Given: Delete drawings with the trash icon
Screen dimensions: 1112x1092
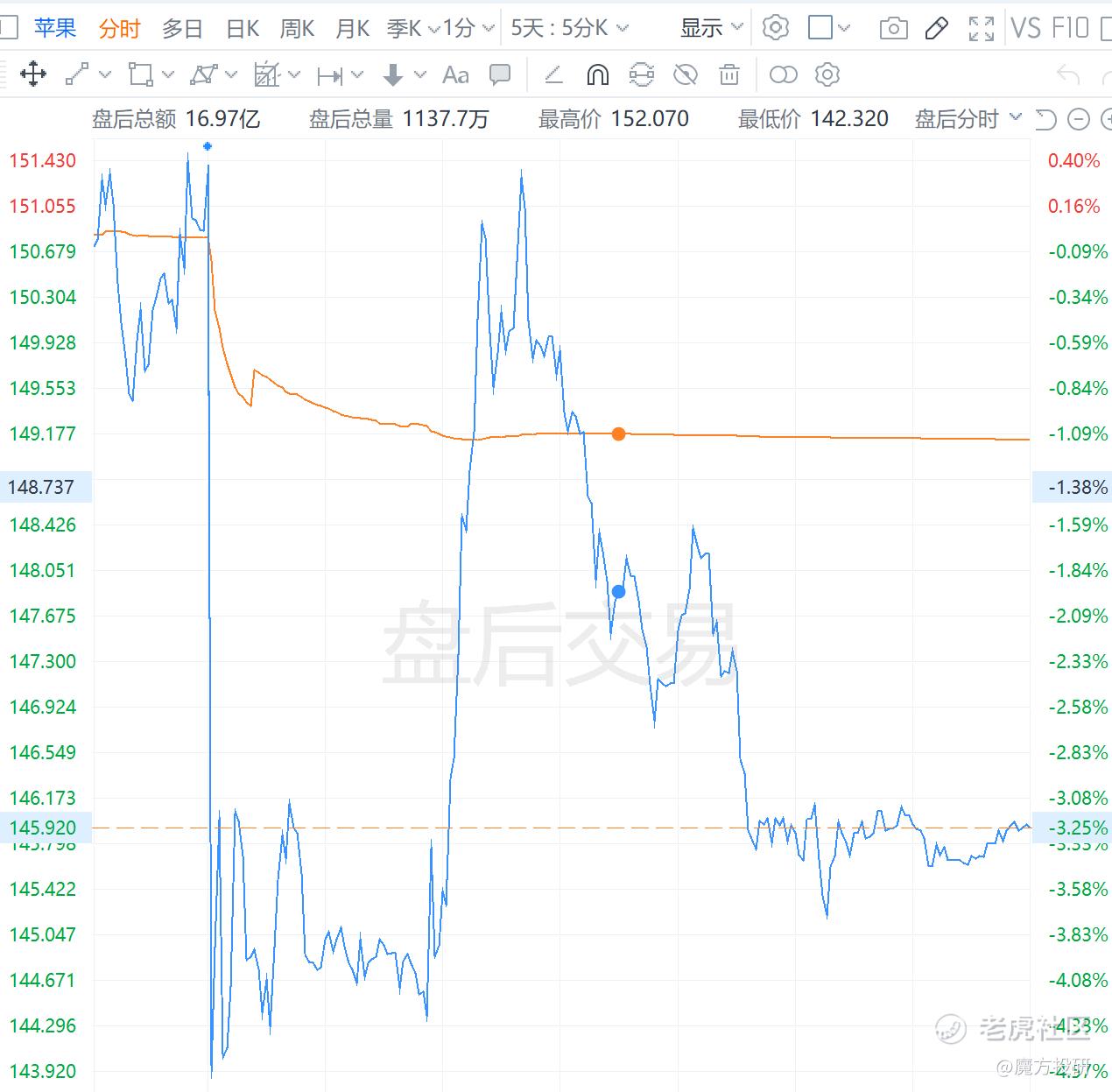Looking at the screenshot, I should click(729, 75).
